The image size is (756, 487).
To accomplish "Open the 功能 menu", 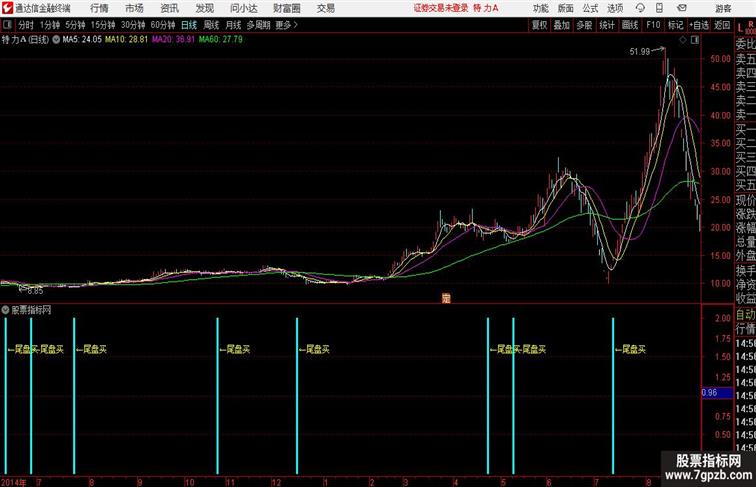I will [540, 8].
